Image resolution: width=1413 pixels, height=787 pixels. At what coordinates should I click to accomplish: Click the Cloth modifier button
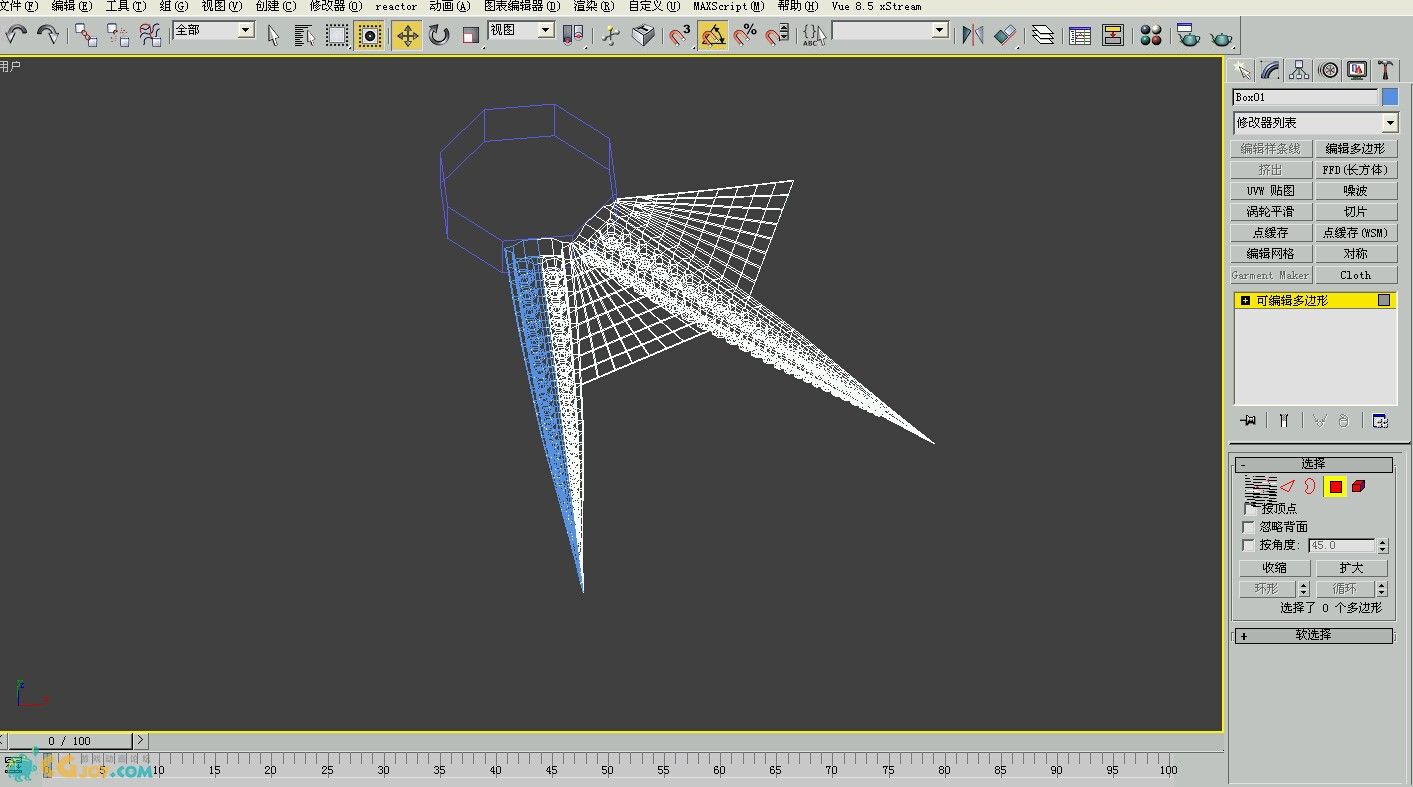pyautogui.click(x=1355, y=274)
